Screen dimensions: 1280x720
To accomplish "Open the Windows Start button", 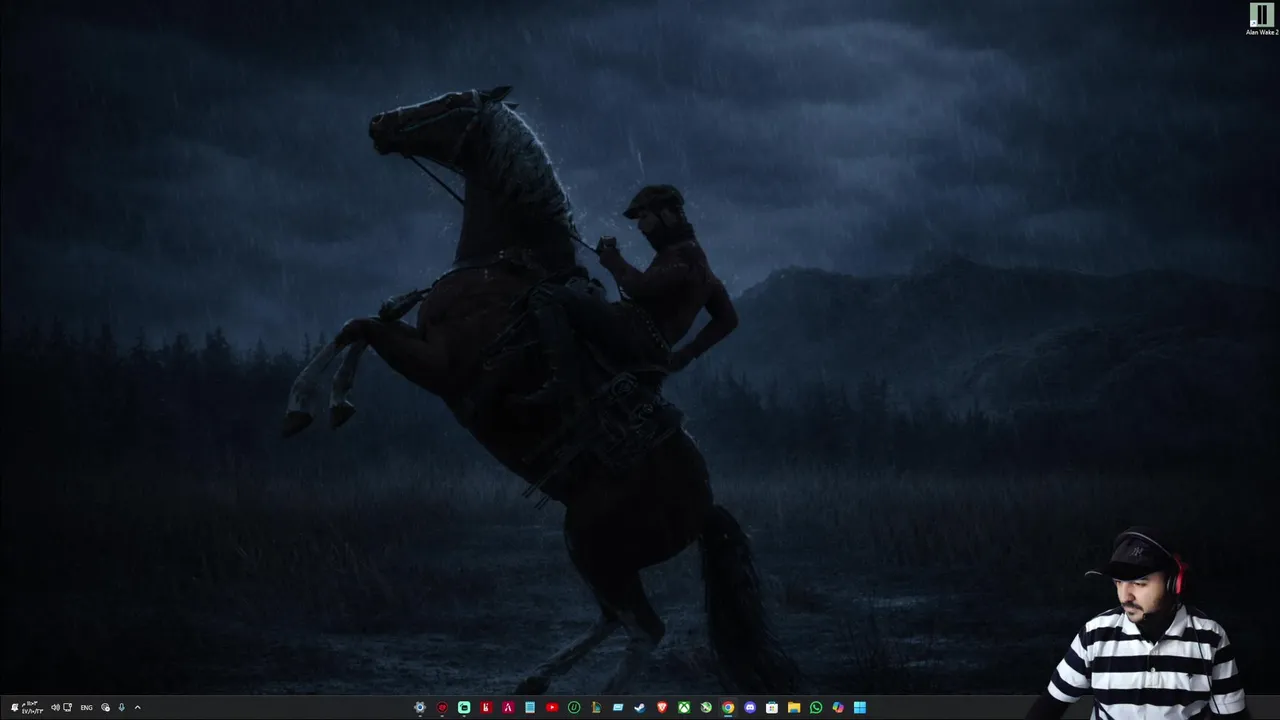I will (860, 707).
